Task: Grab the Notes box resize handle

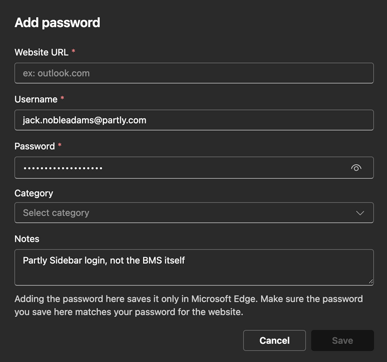Action: [371, 282]
